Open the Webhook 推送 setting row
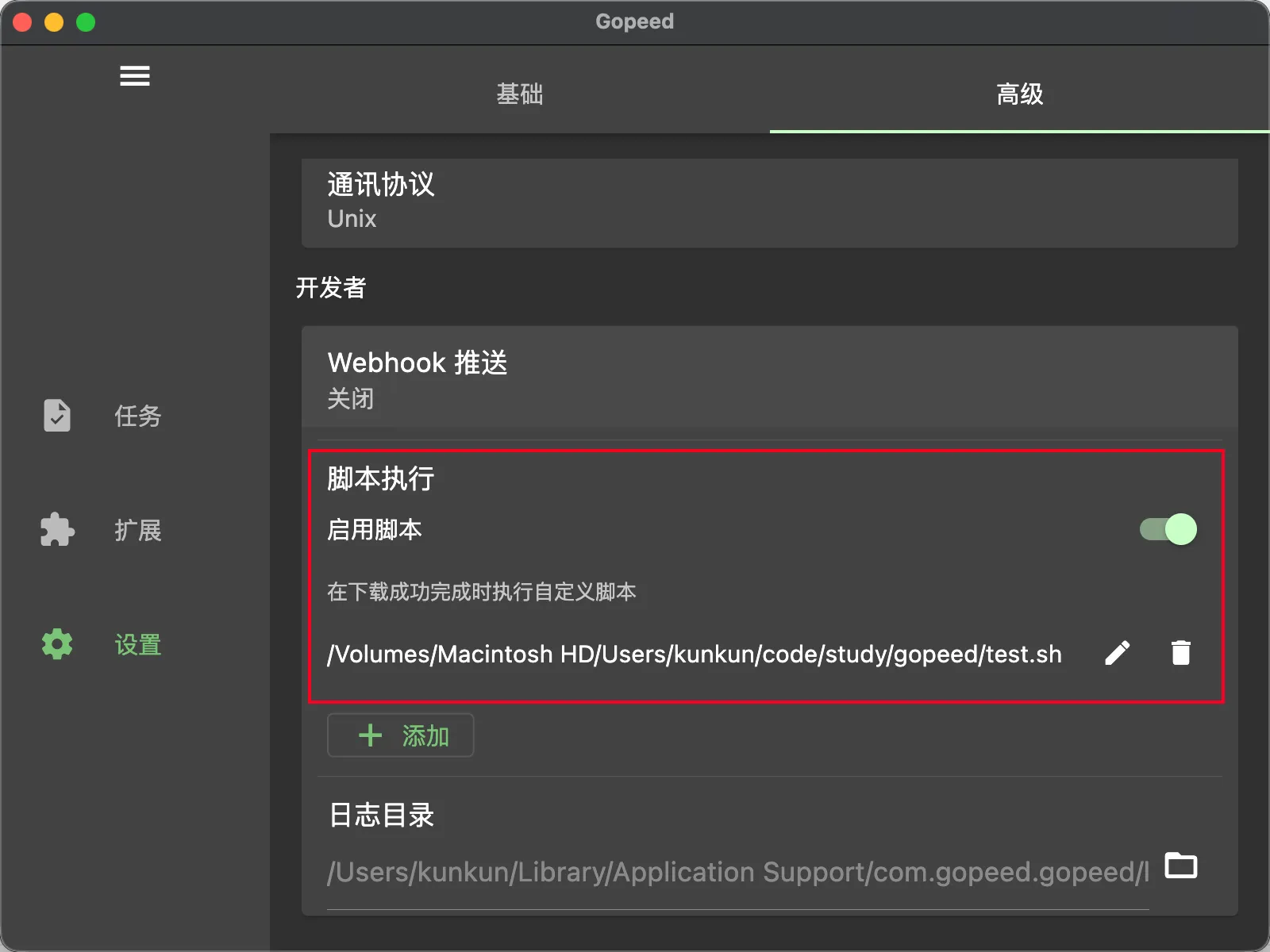Viewport: 1270px width, 952px height. 768,379
